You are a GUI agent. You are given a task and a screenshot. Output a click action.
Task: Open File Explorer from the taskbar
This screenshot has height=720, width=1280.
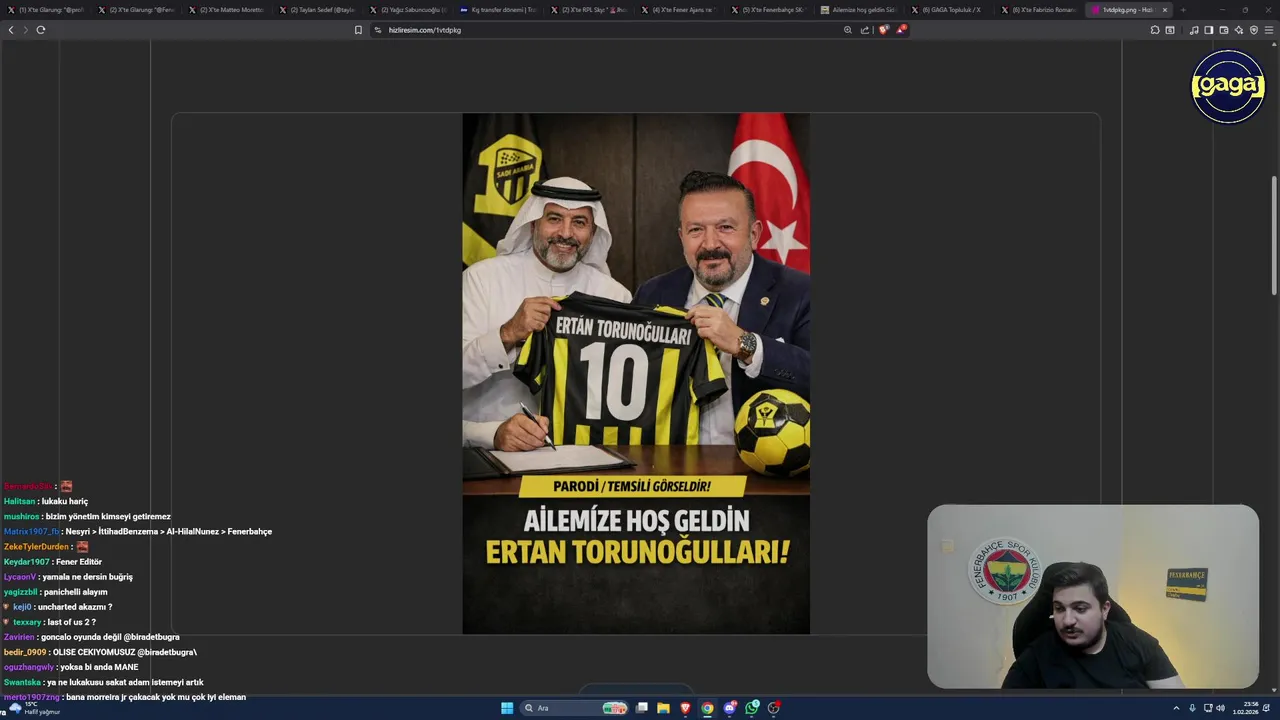(x=663, y=708)
